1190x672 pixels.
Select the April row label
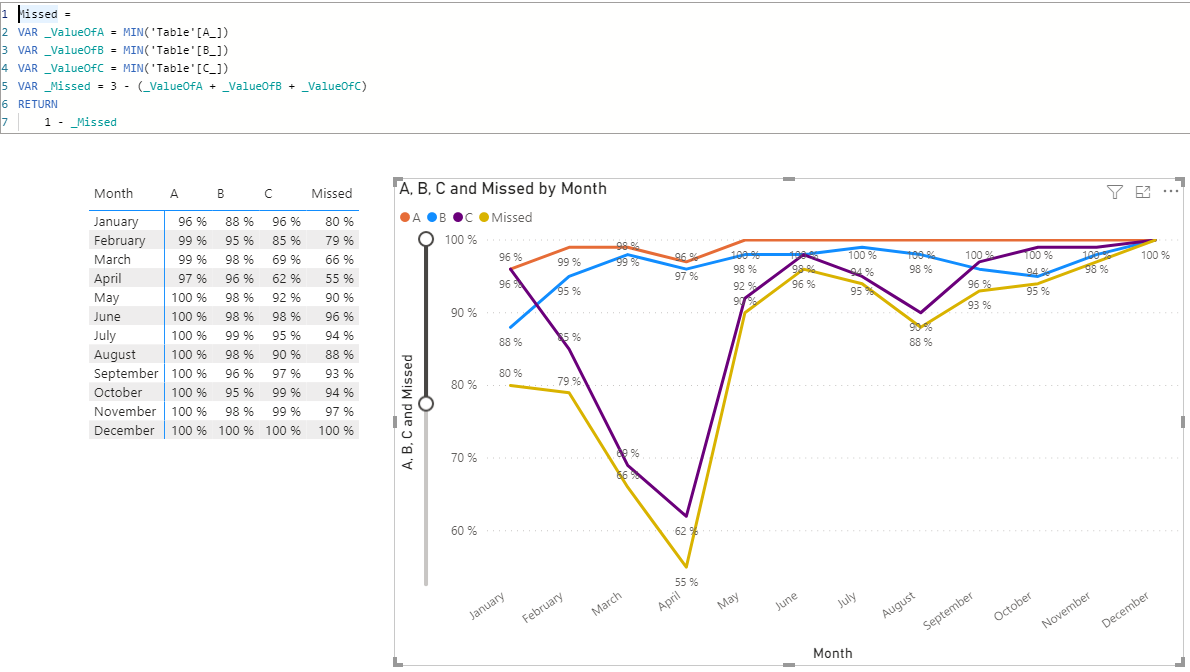[x=108, y=279]
